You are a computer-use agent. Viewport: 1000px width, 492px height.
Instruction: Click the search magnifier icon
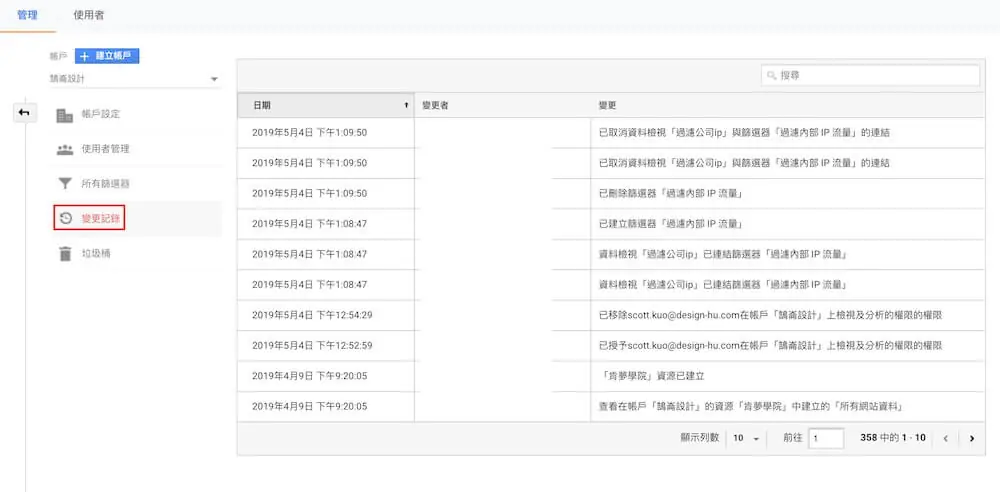(772, 75)
